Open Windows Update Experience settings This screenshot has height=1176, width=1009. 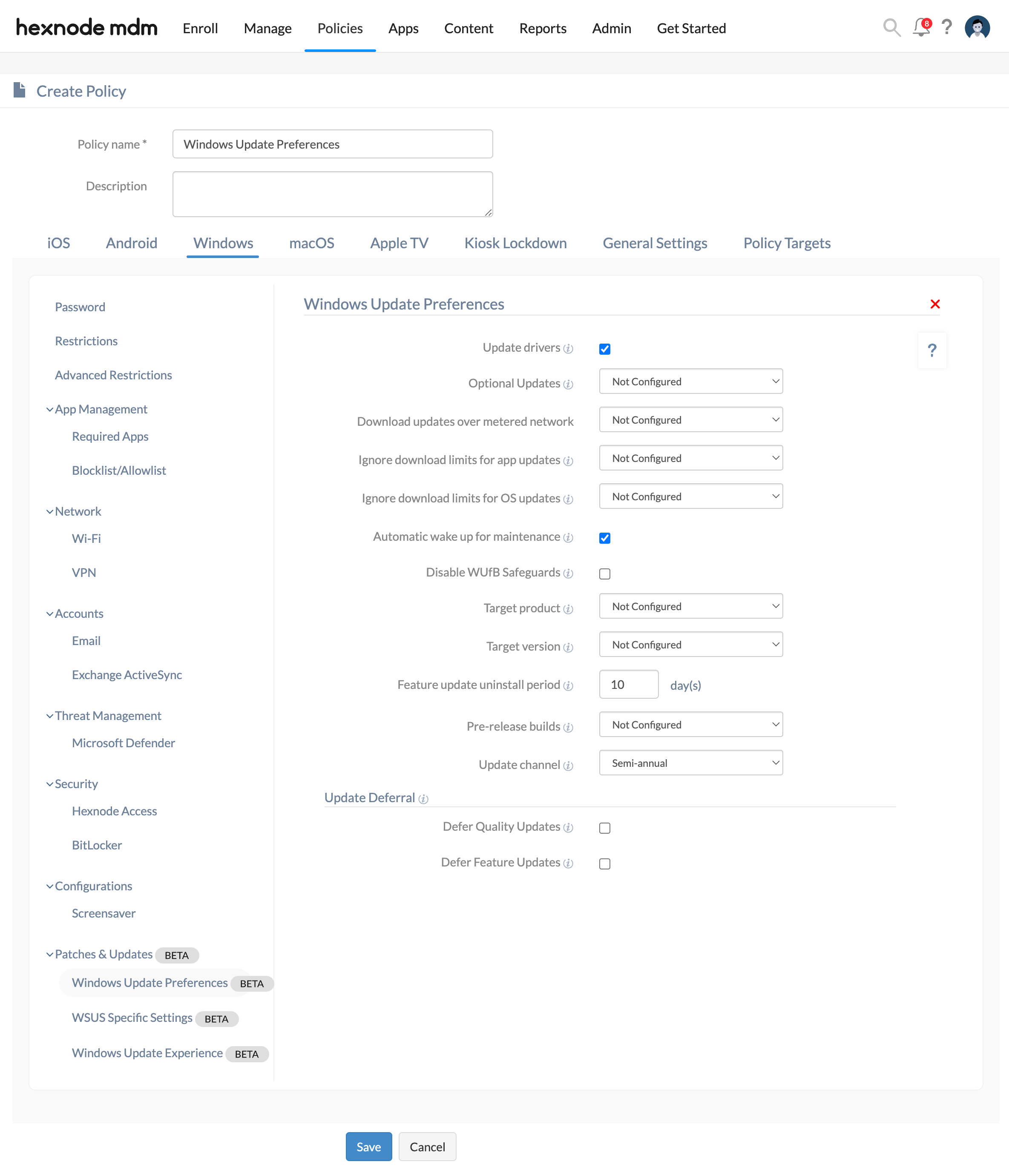tap(147, 1052)
